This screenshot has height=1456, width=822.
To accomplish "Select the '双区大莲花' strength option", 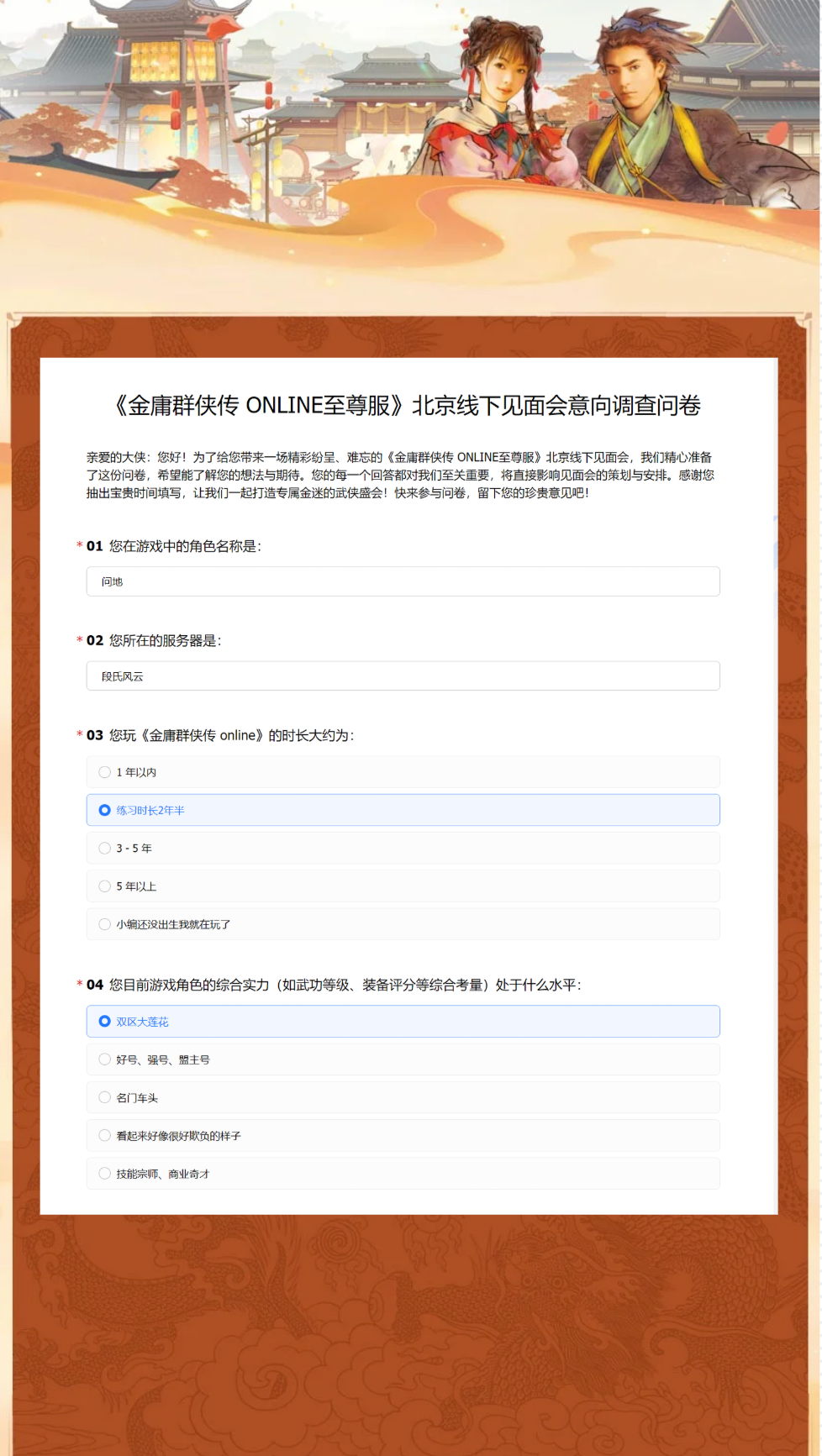I will [x=403, y=1022].
